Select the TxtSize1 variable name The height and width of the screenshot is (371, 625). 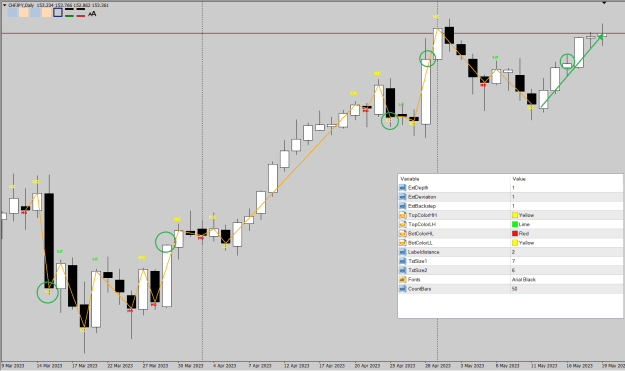tap(418, 261)
